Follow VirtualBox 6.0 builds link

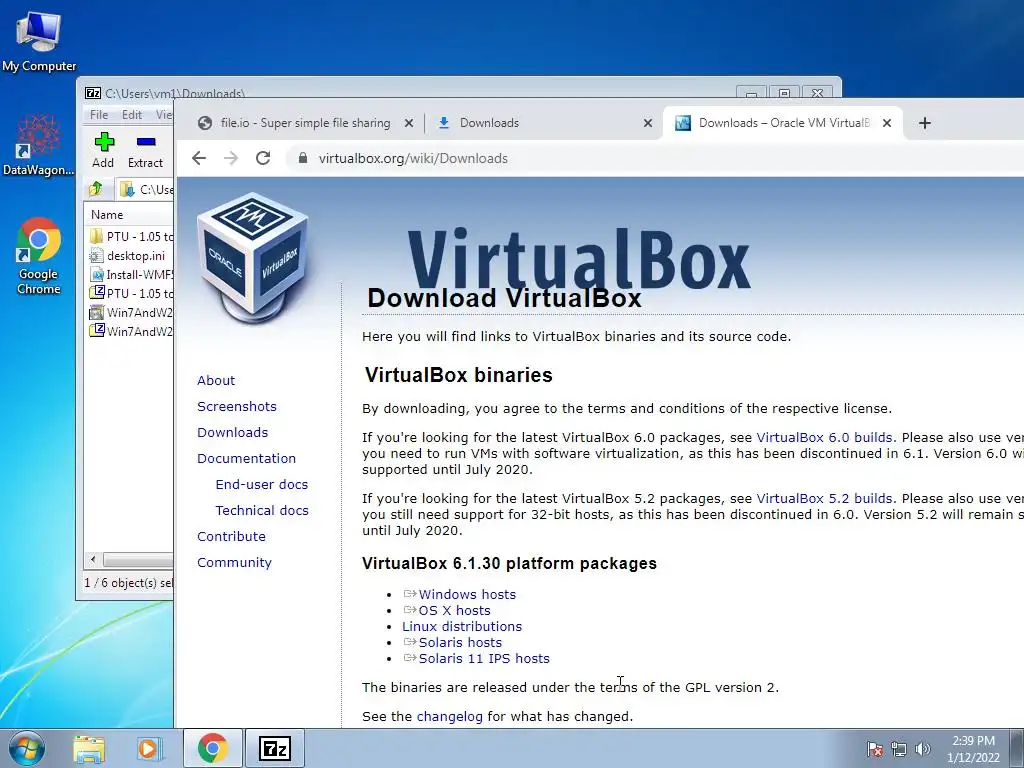(825, 438)
